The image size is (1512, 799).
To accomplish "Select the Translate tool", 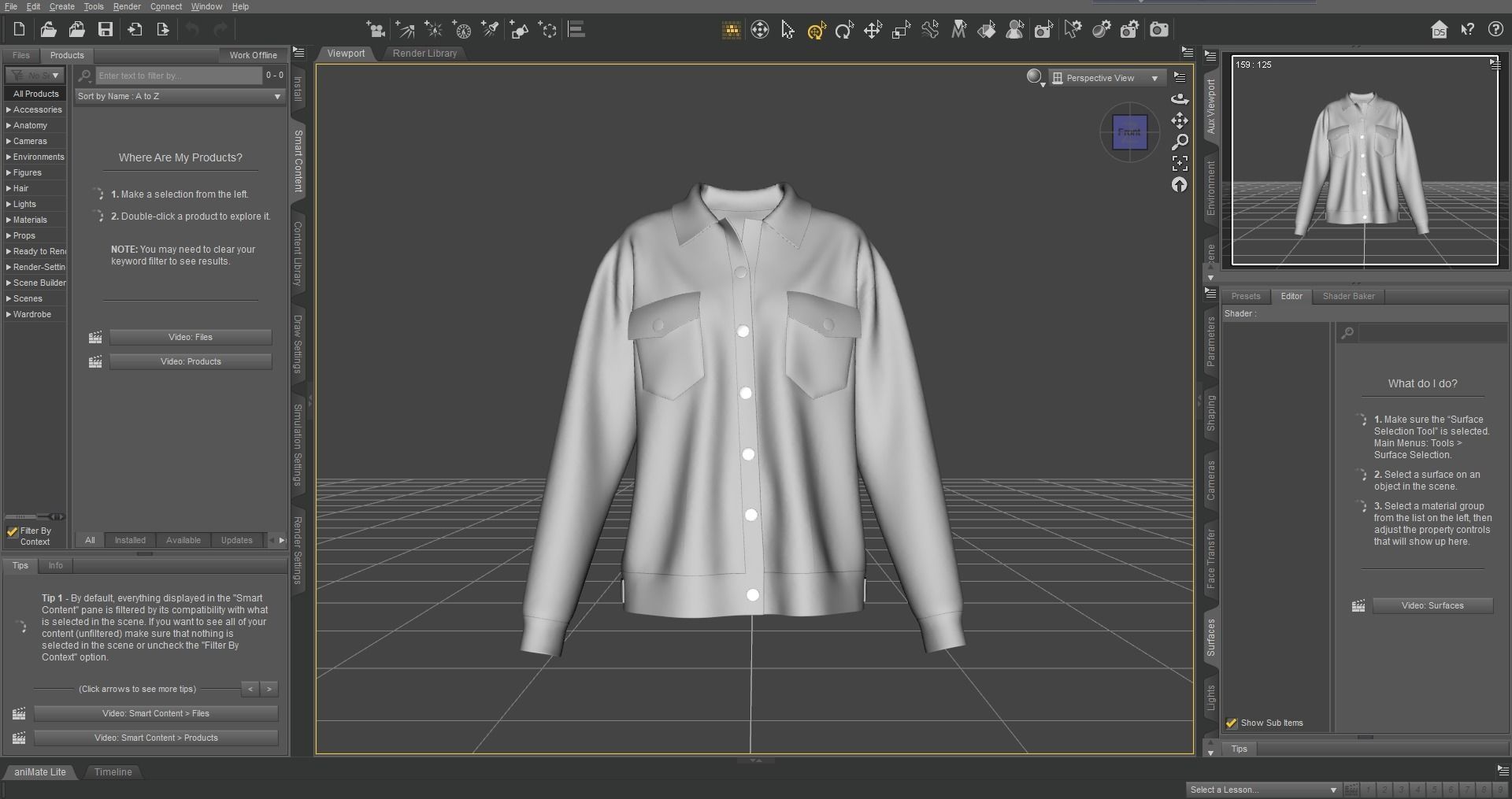I will tap(873, 30).
